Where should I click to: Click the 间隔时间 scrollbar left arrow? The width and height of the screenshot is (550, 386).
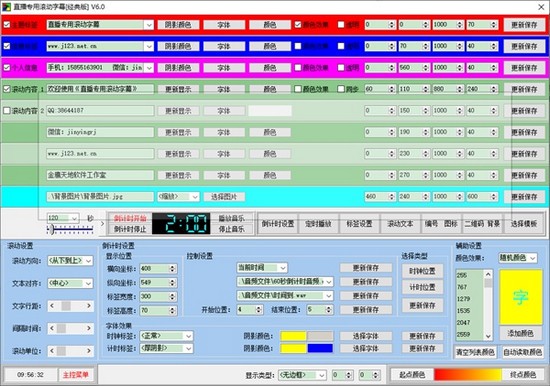[x=52, y=328]
